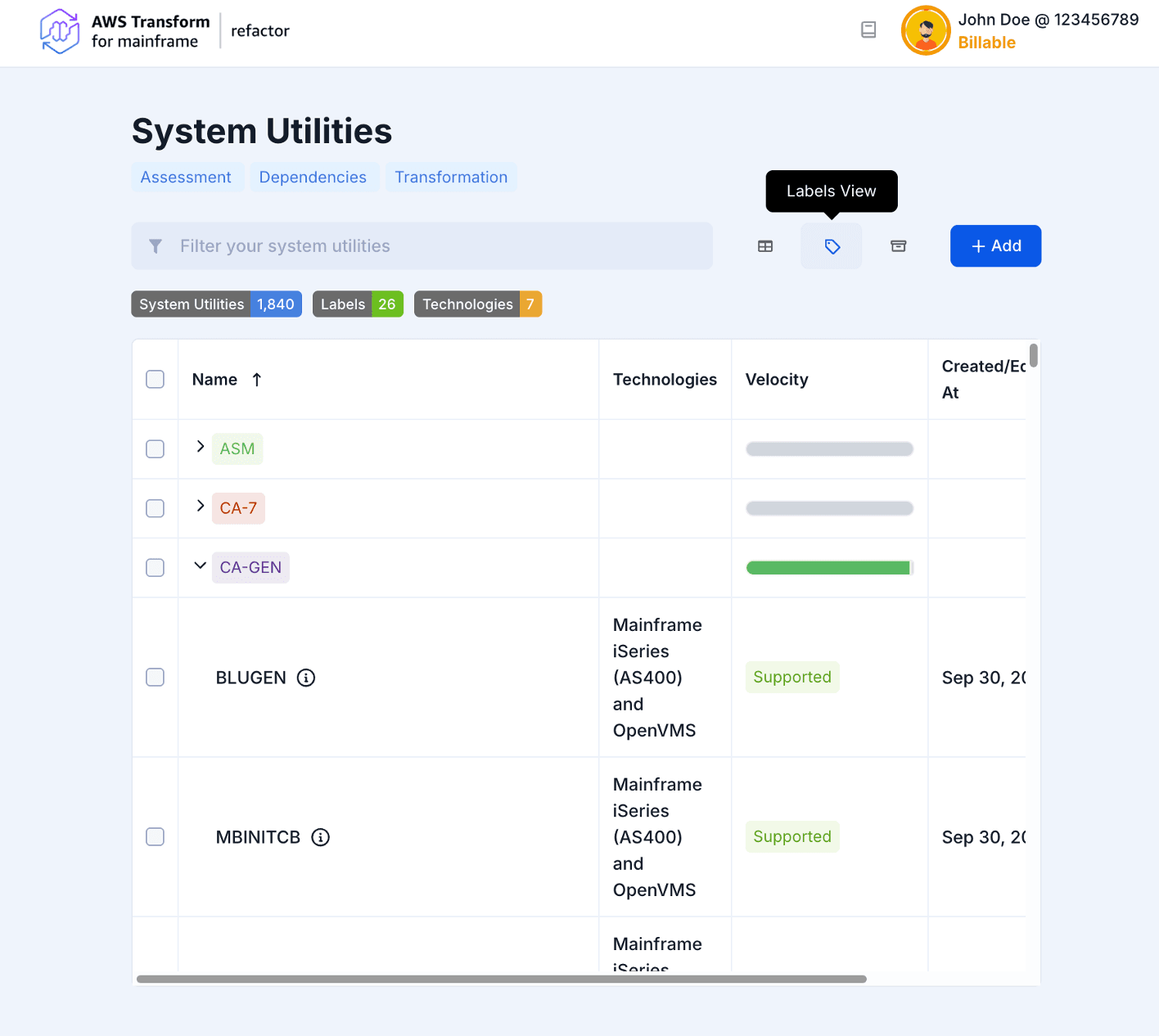Select the Labels 26 badge

point(358,304)
